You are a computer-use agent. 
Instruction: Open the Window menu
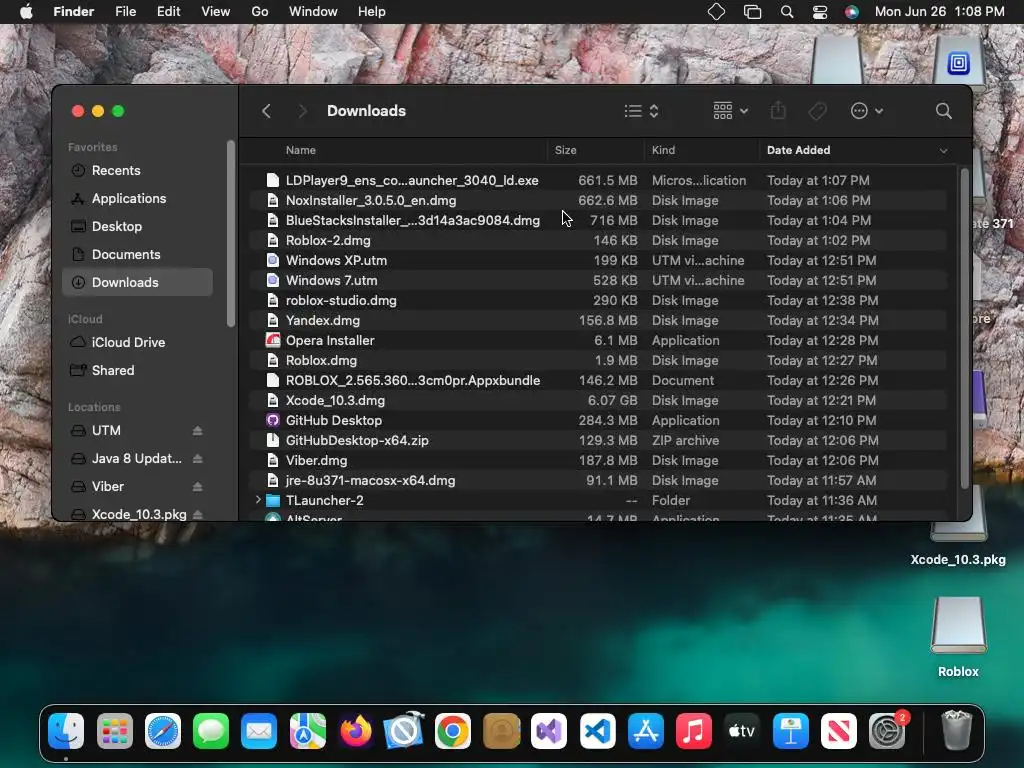(x=313, y=12)
